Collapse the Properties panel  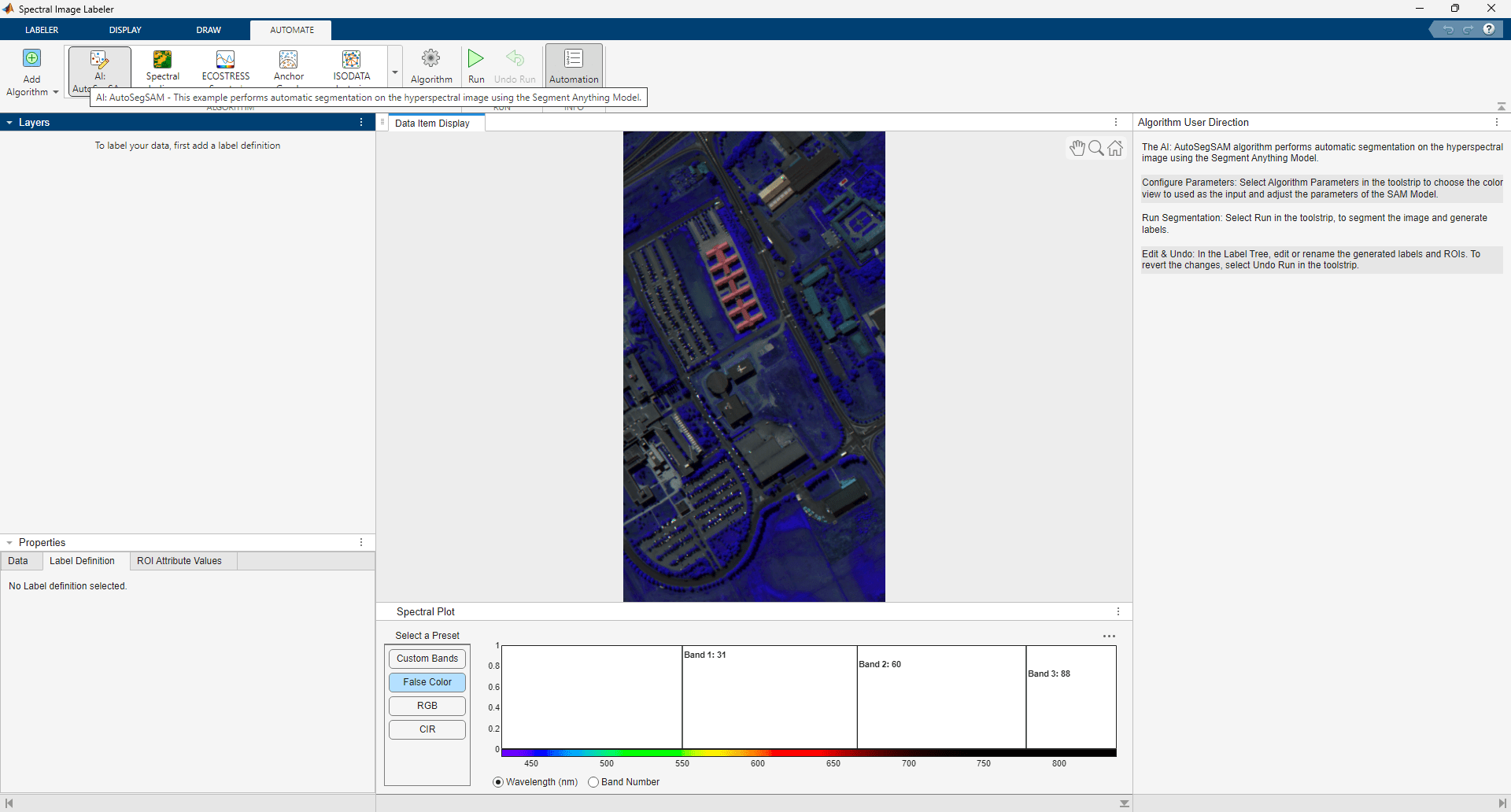coord(9,542)
